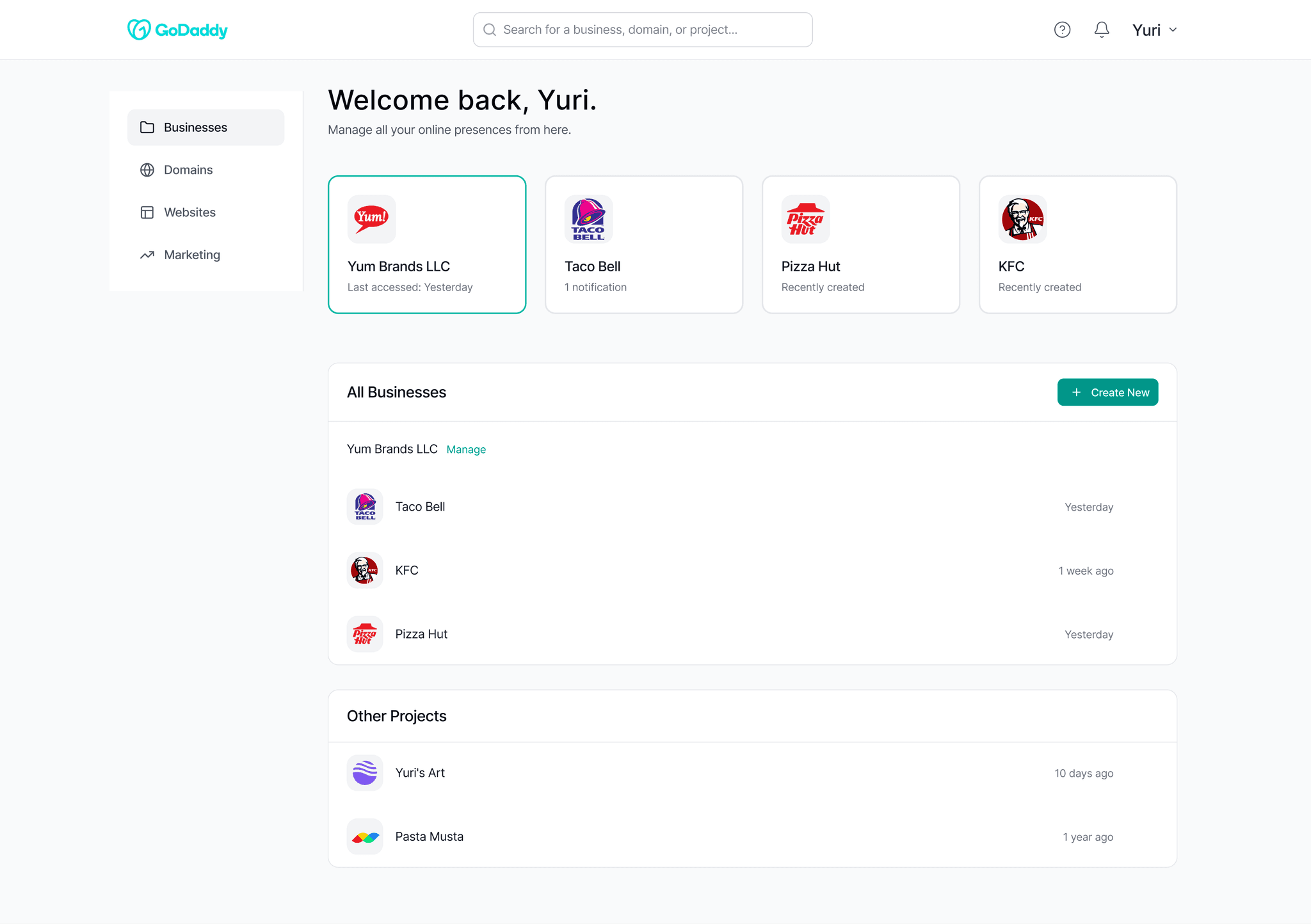Click Taco Bell logo in All Businesses list
Viewport: 1311px width, 924px height.
[365, 507]
